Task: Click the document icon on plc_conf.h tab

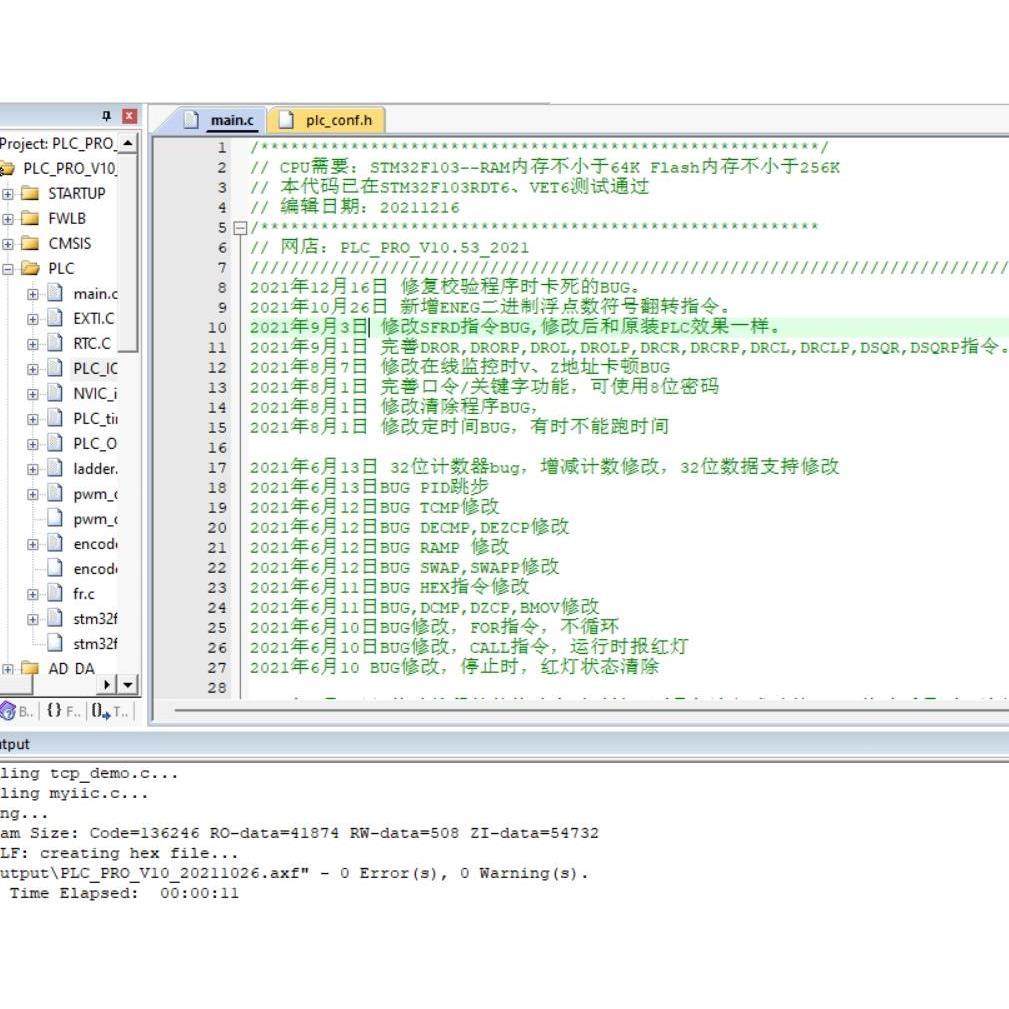Action: coord(286,120)
